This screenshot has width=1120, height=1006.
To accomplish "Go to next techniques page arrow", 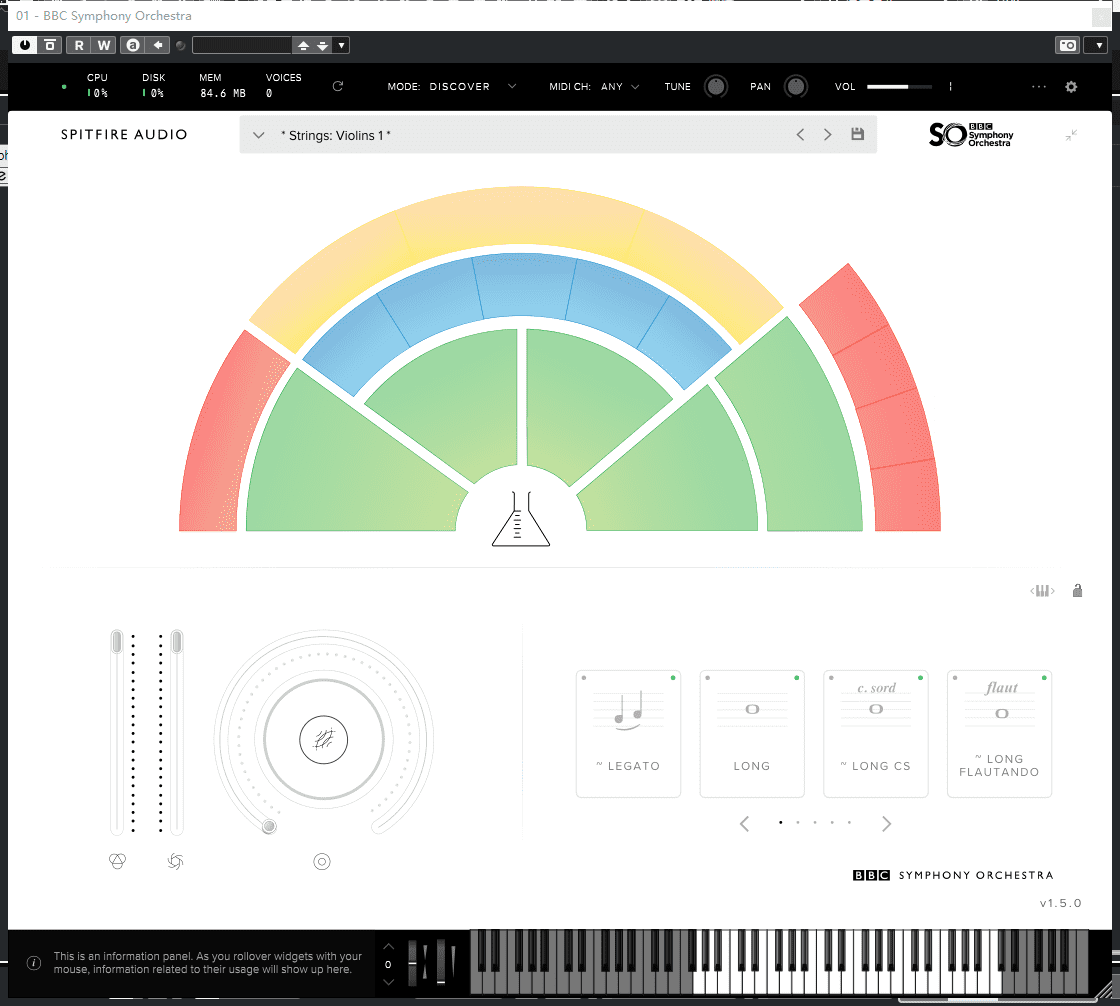I will tap(886, 824).
